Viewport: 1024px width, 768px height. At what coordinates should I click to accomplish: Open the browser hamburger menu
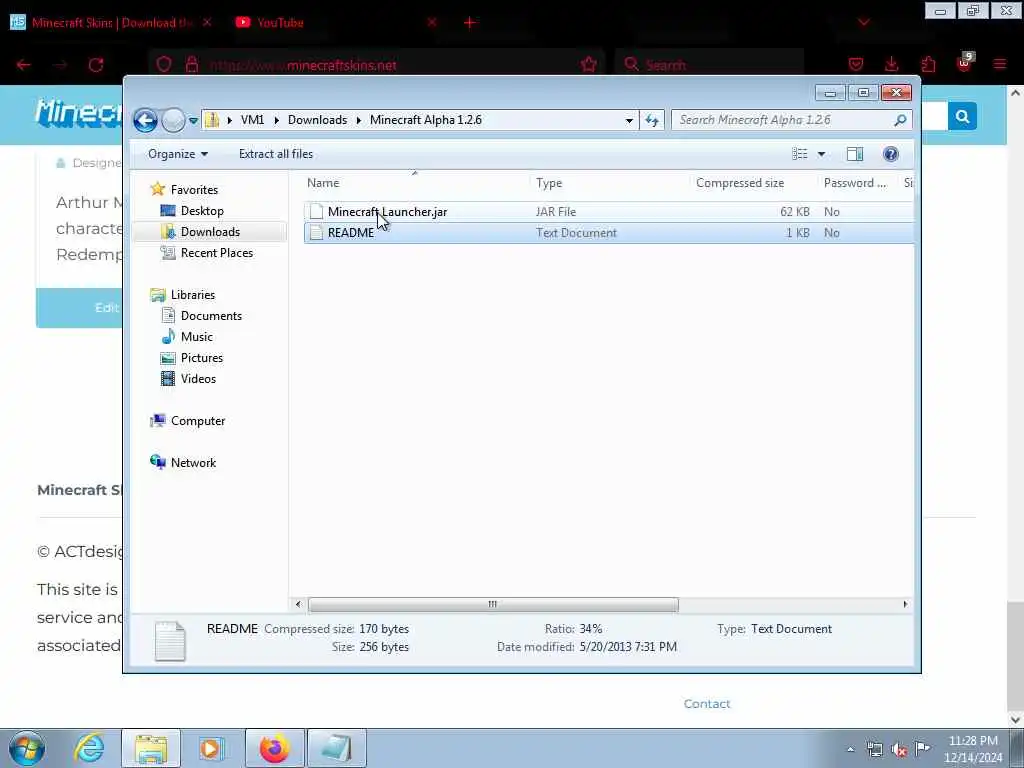coord(1000,65)
